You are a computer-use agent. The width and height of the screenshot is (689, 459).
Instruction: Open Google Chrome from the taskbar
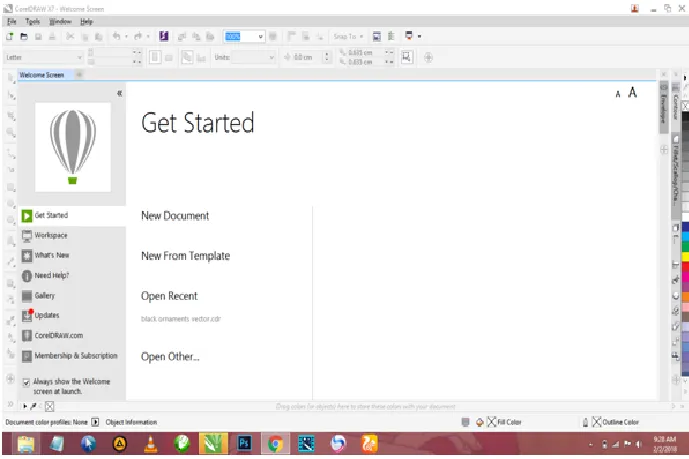pos(276,444)
